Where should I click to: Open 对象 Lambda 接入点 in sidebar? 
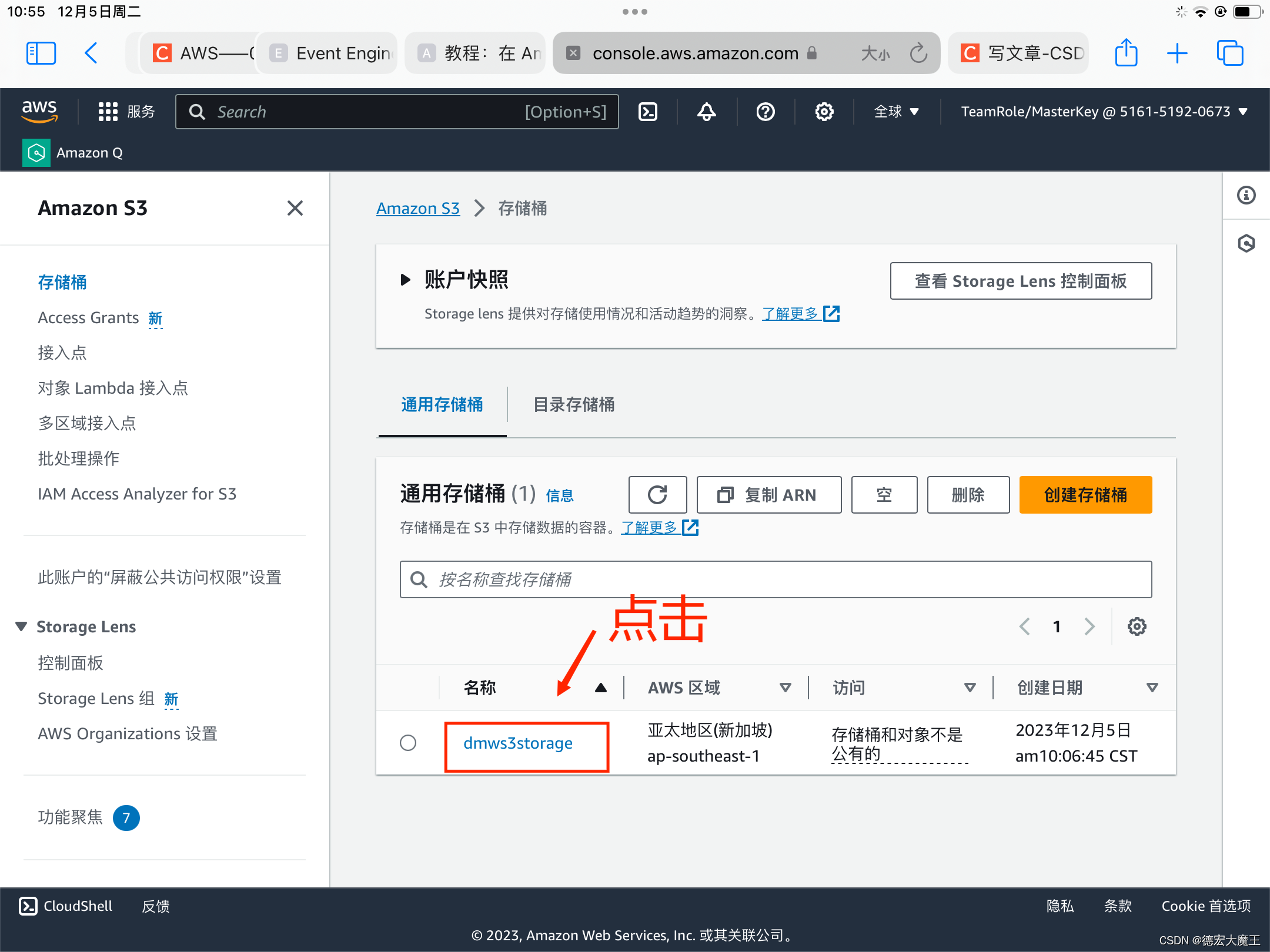113,388
